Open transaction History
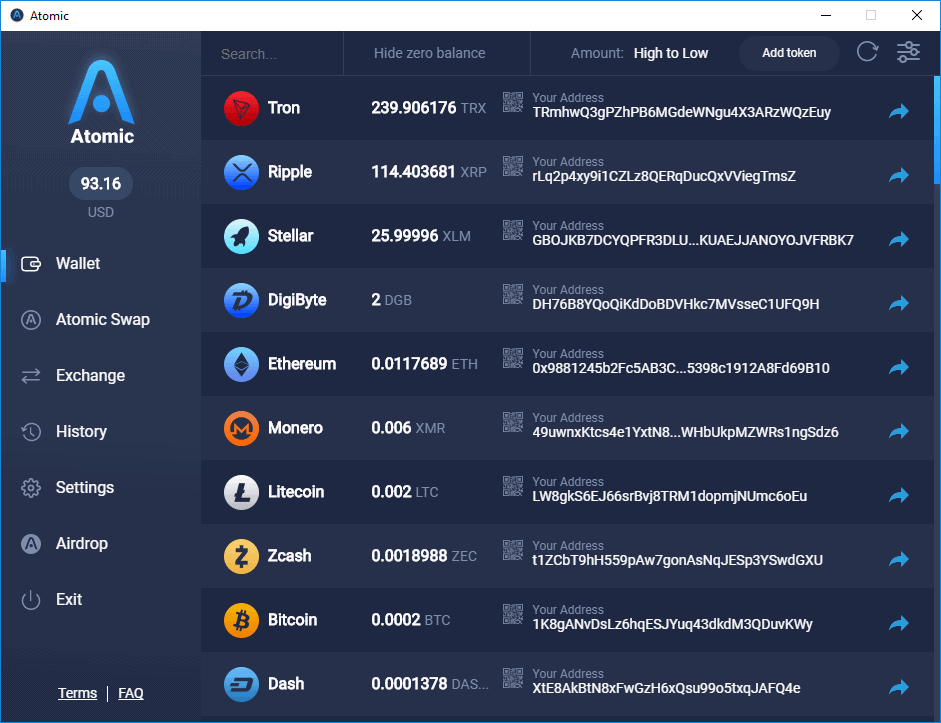The height and width of the screenshot is (723, 941). (64, 431)
